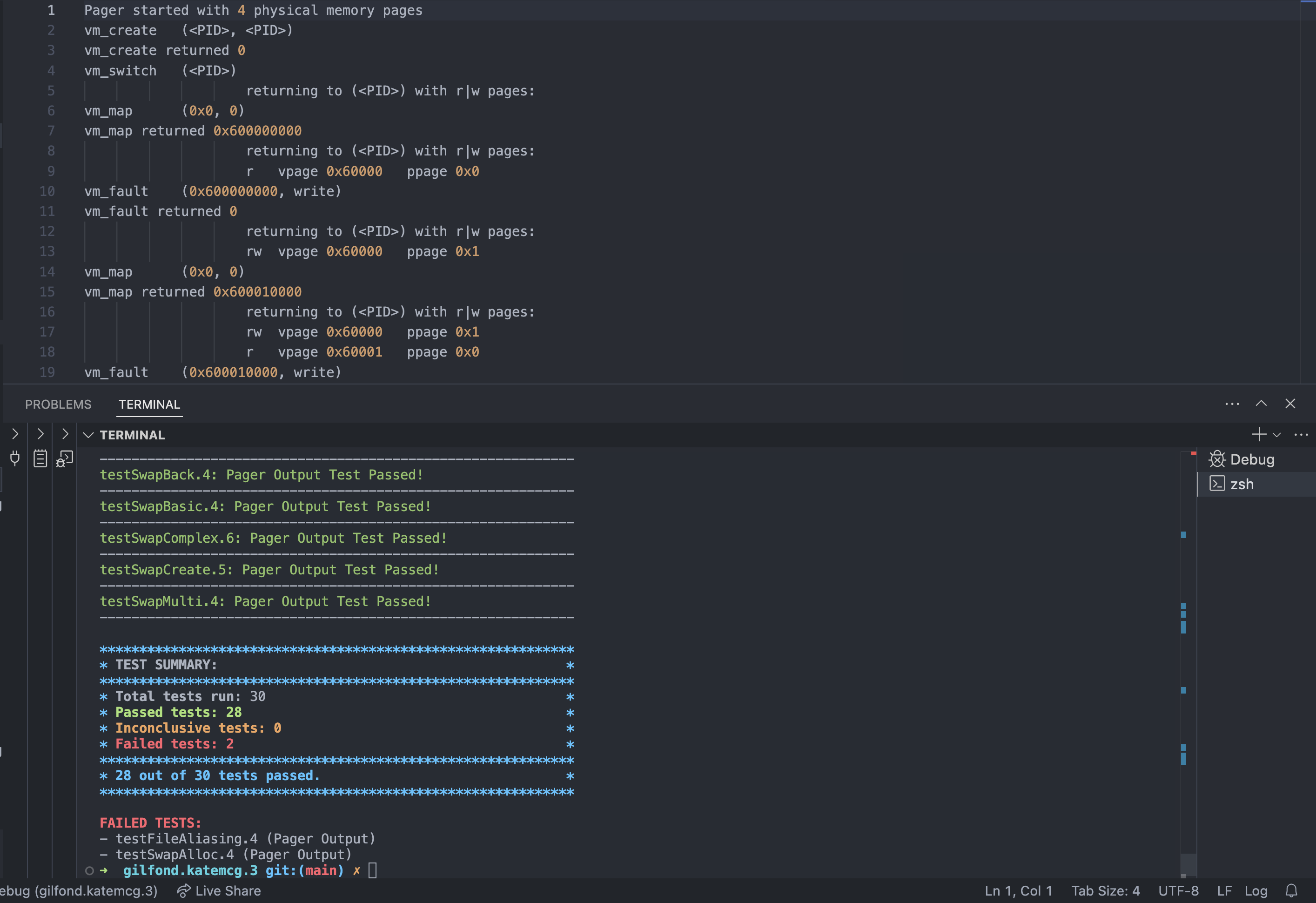Click 'vm_fault (0x600010000, write)' line

click(x=213, y=372)
